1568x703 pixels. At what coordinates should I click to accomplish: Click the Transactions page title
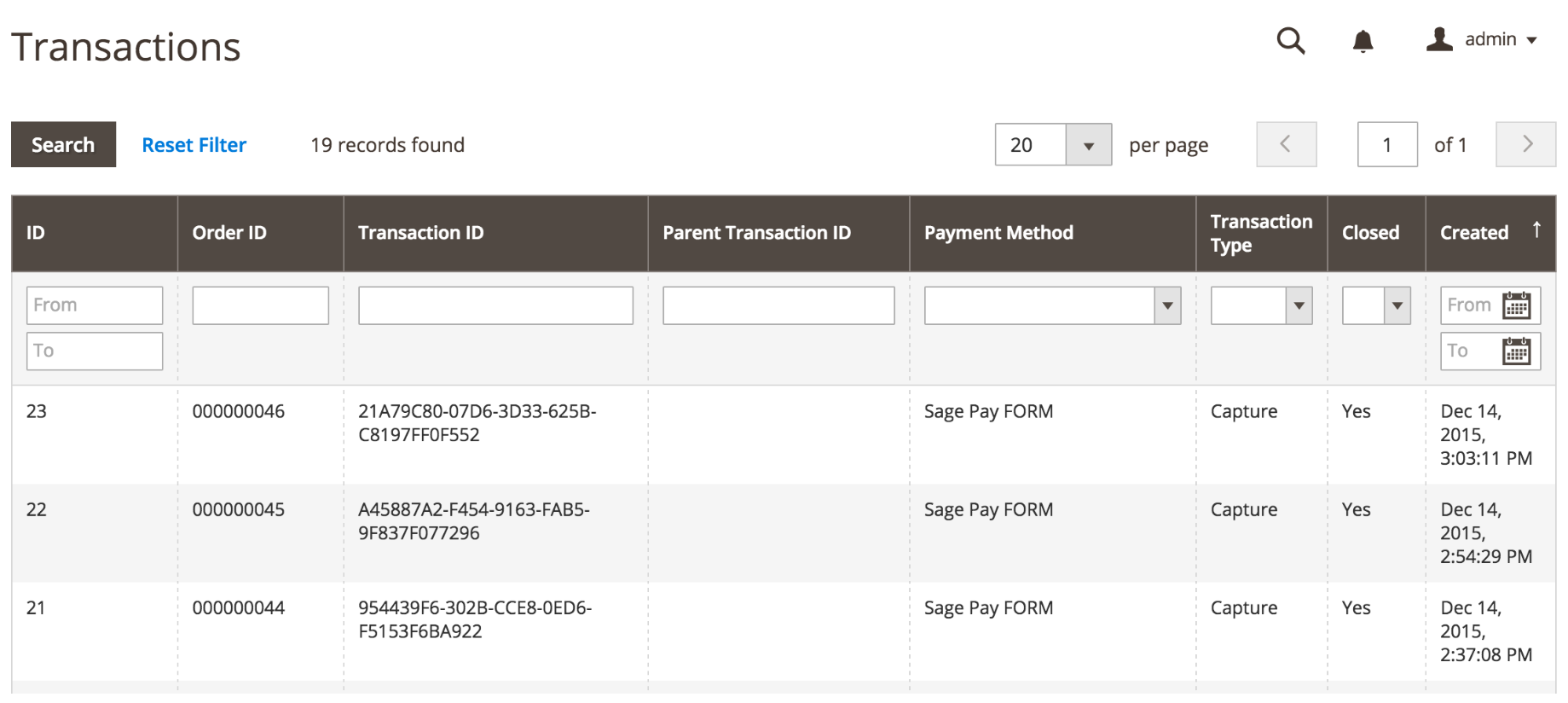pos(126,47)
